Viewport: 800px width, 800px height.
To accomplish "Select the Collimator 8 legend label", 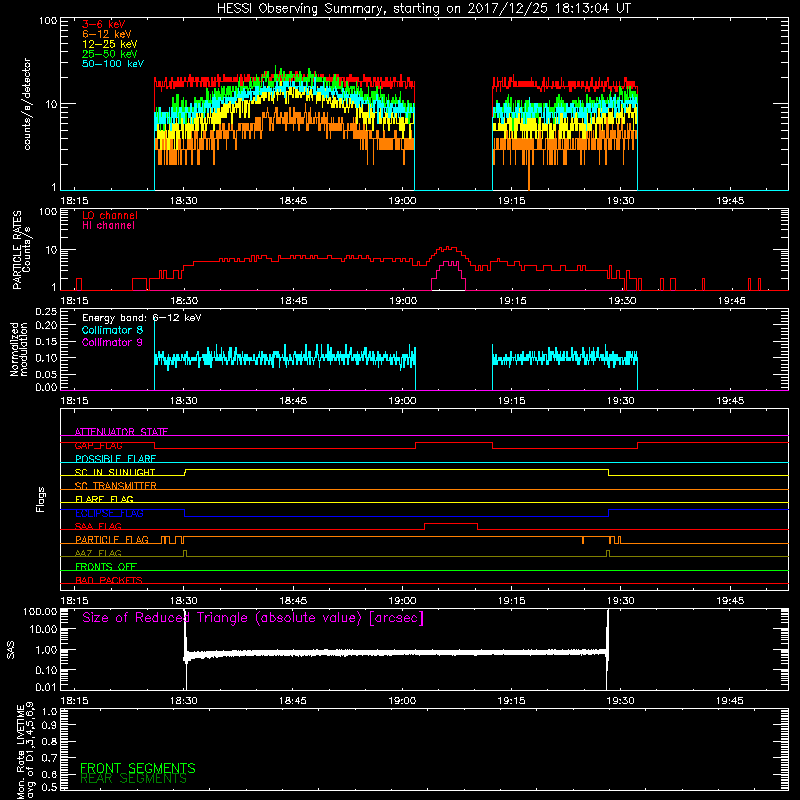I will pos(112,330).
